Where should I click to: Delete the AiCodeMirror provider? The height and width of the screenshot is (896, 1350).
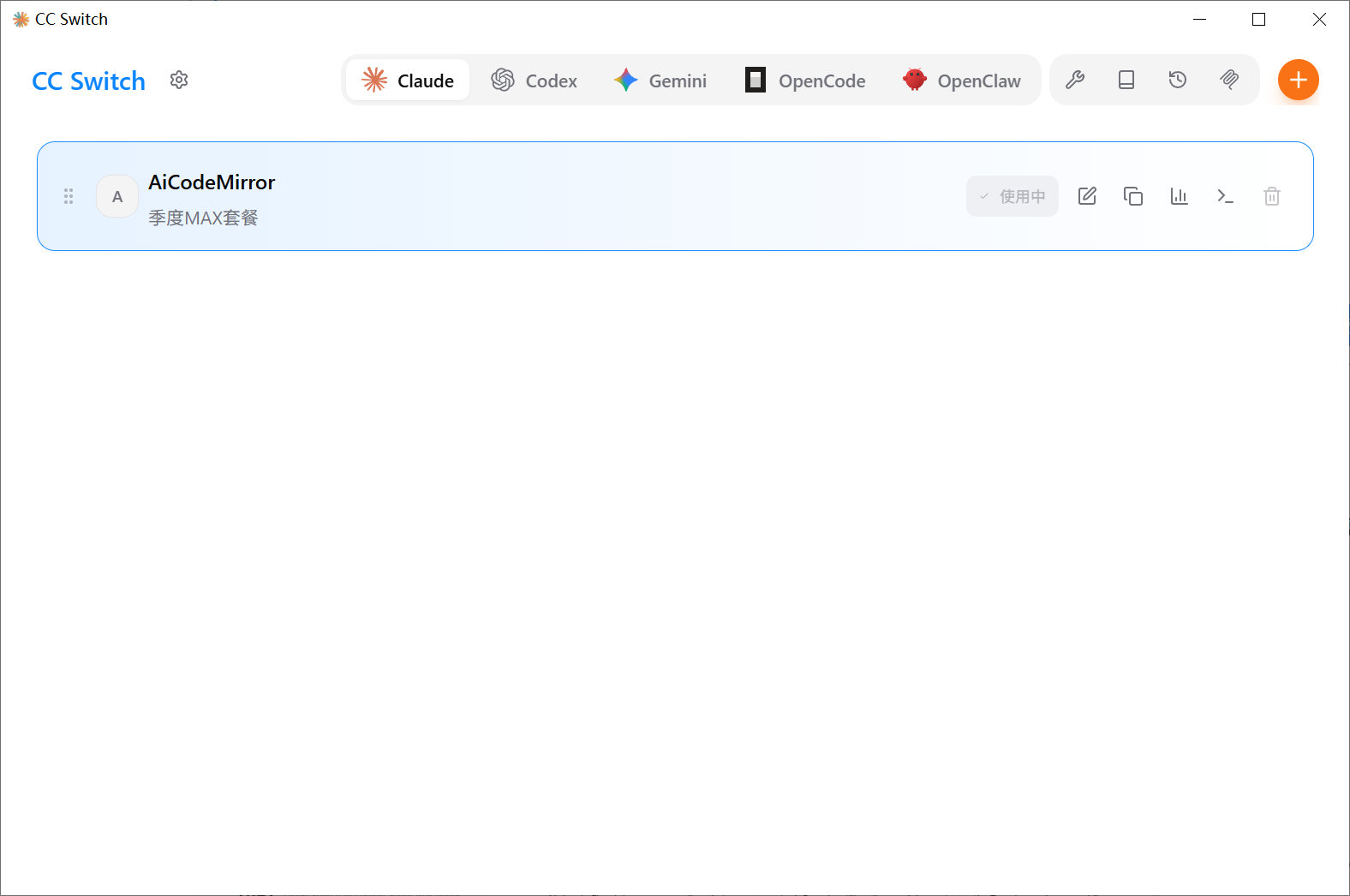1272,196
